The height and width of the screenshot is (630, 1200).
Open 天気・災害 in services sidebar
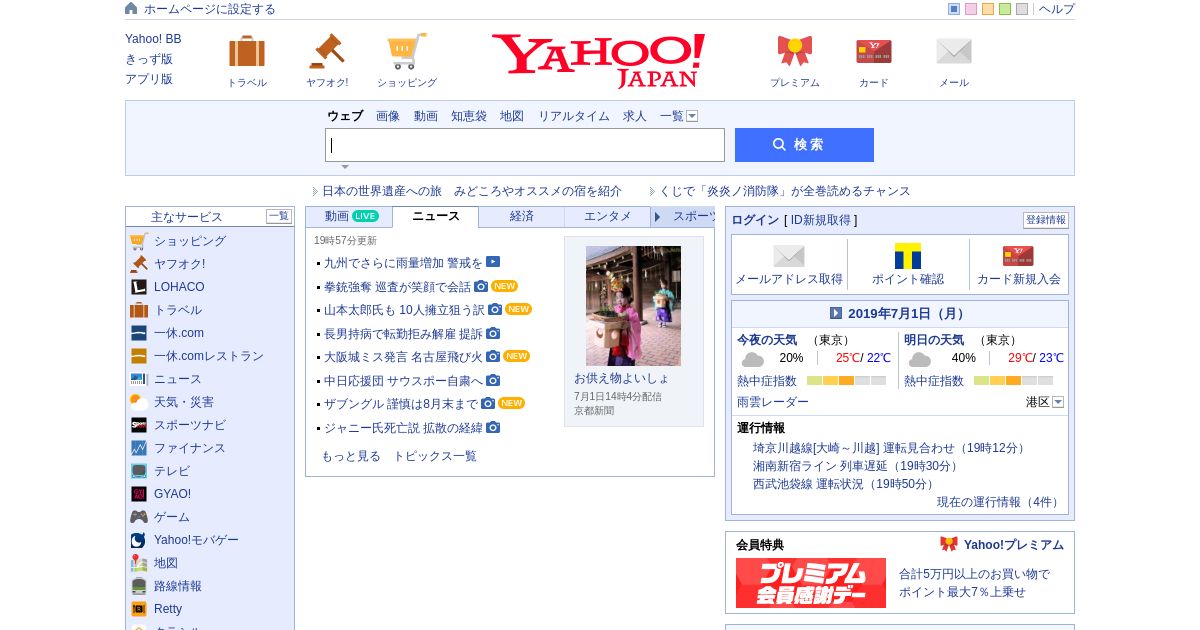[x=184, y=402]
